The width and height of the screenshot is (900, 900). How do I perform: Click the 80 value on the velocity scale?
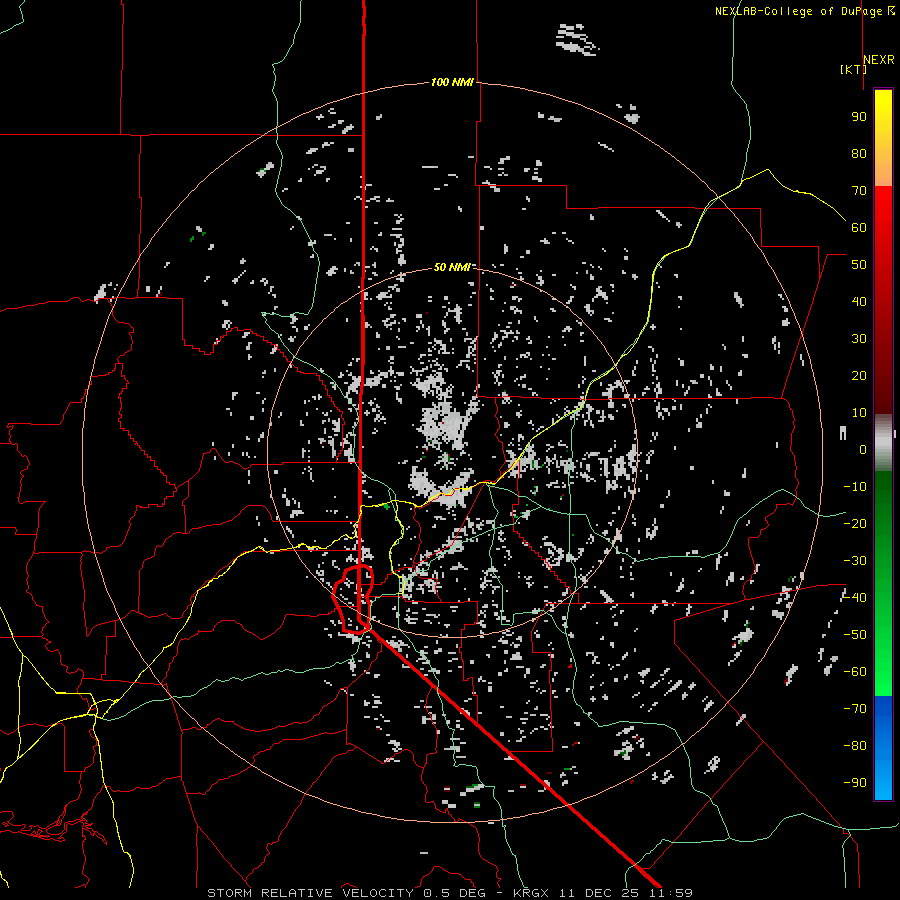[859, 154]
